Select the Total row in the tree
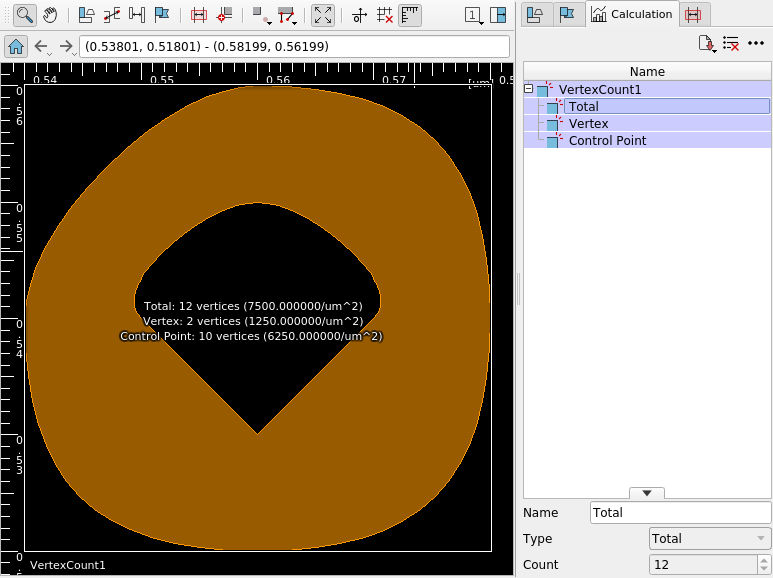Image resolution: width=773 pixels, height=578 pixels. (667, 107)
